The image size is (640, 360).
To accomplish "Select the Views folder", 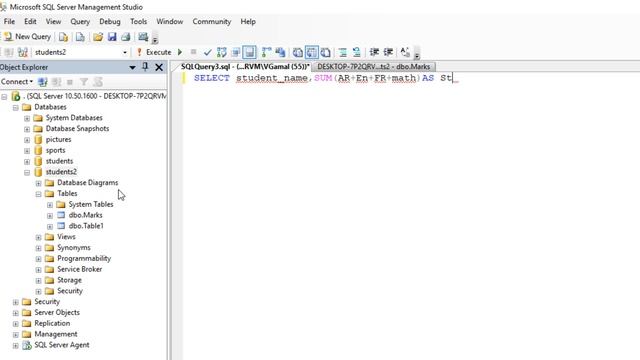I will (x=66, y=237).
